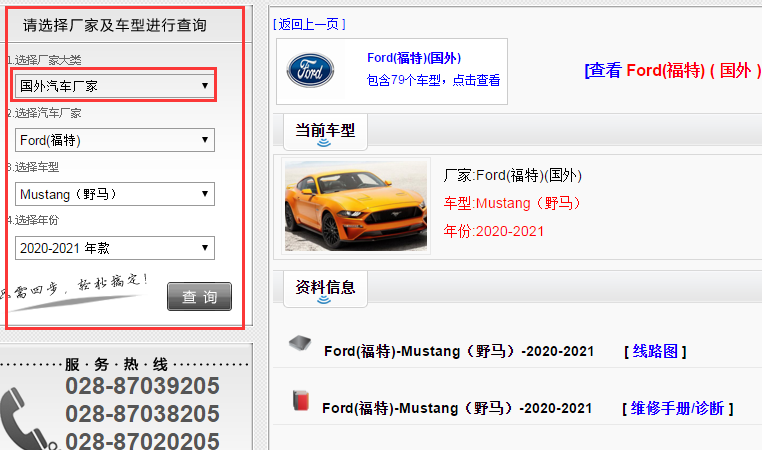Click the telephone handset icon

tap(27, 420)
